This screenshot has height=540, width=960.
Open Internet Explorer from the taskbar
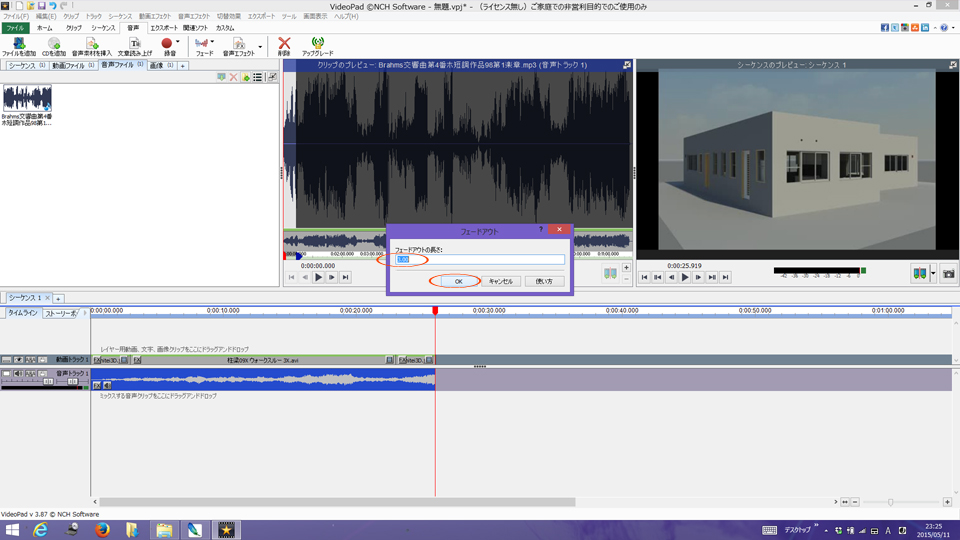point(40,530)
